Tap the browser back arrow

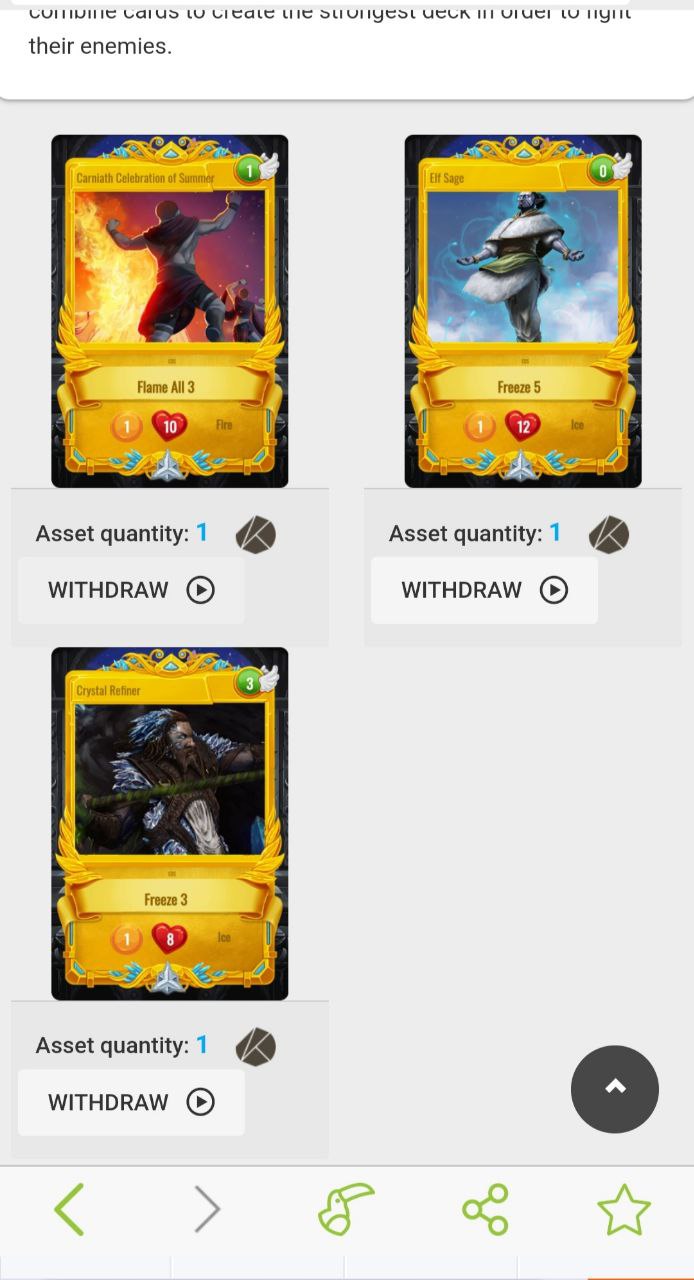[69, 1209]
